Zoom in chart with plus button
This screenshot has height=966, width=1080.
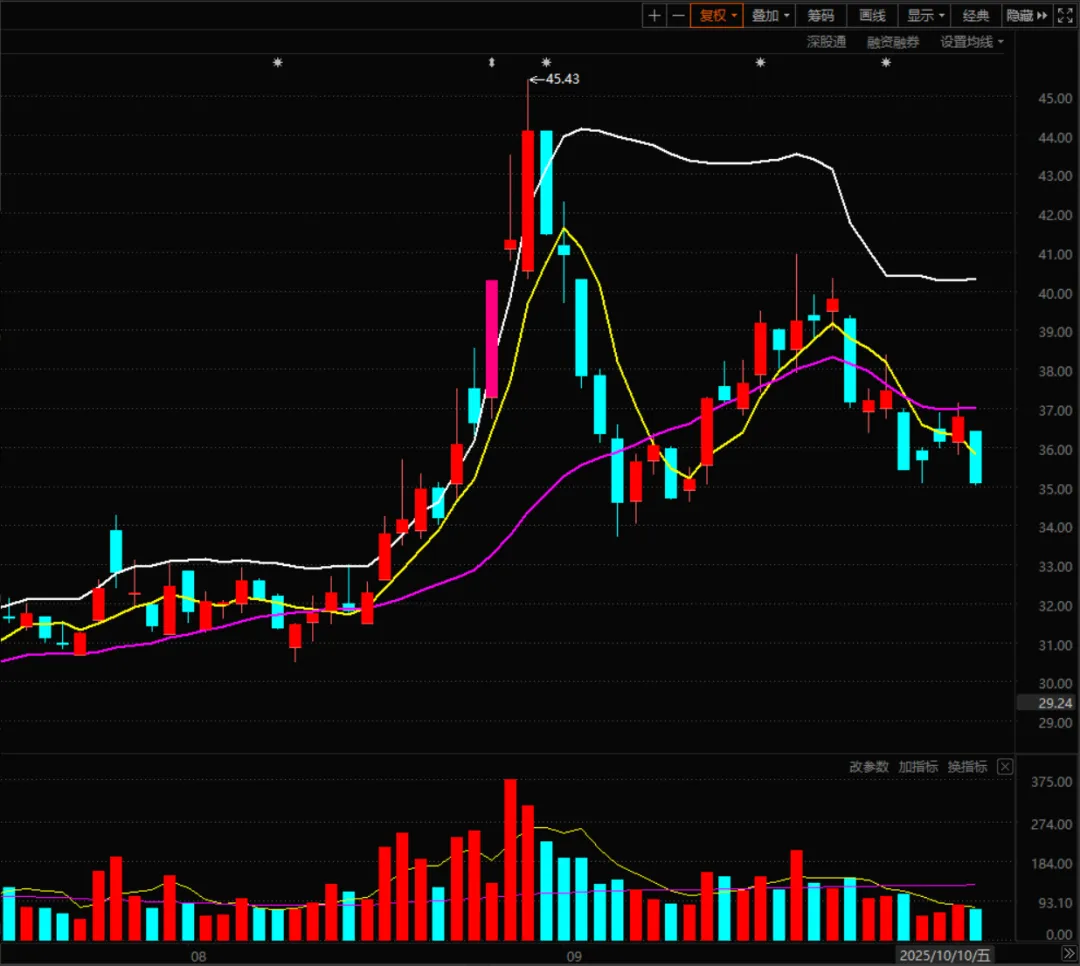pos(654,15)
